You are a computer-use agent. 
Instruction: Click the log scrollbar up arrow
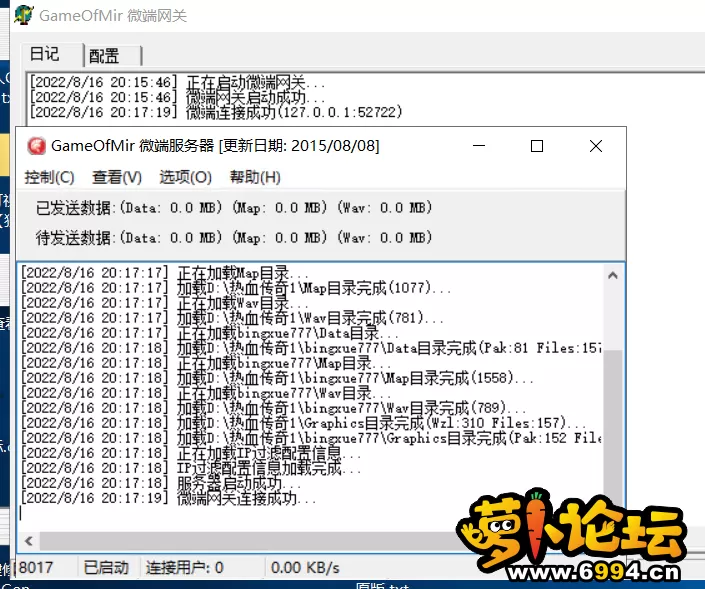click(x=612, y=275)
